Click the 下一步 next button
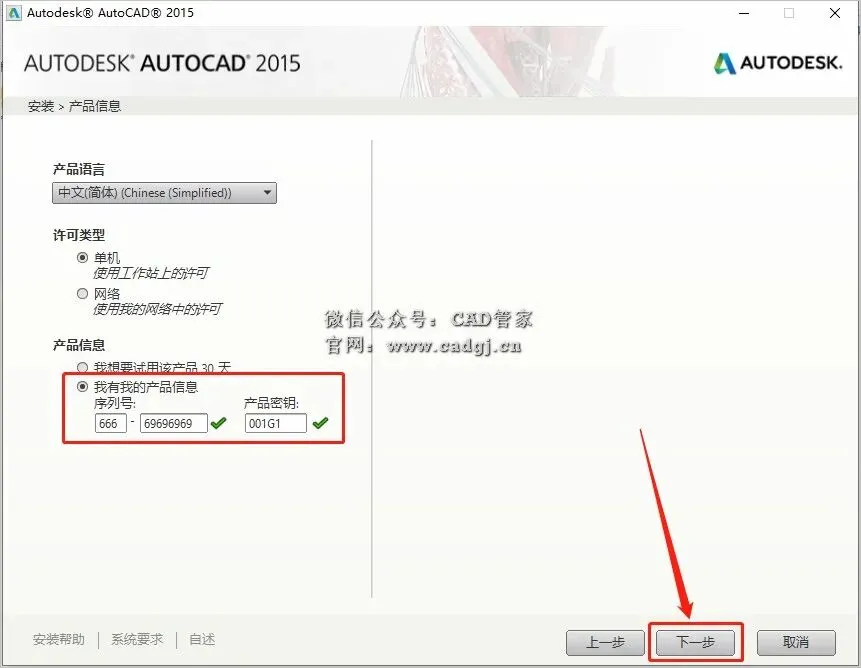861x668 pixels. tap(695, 642)
